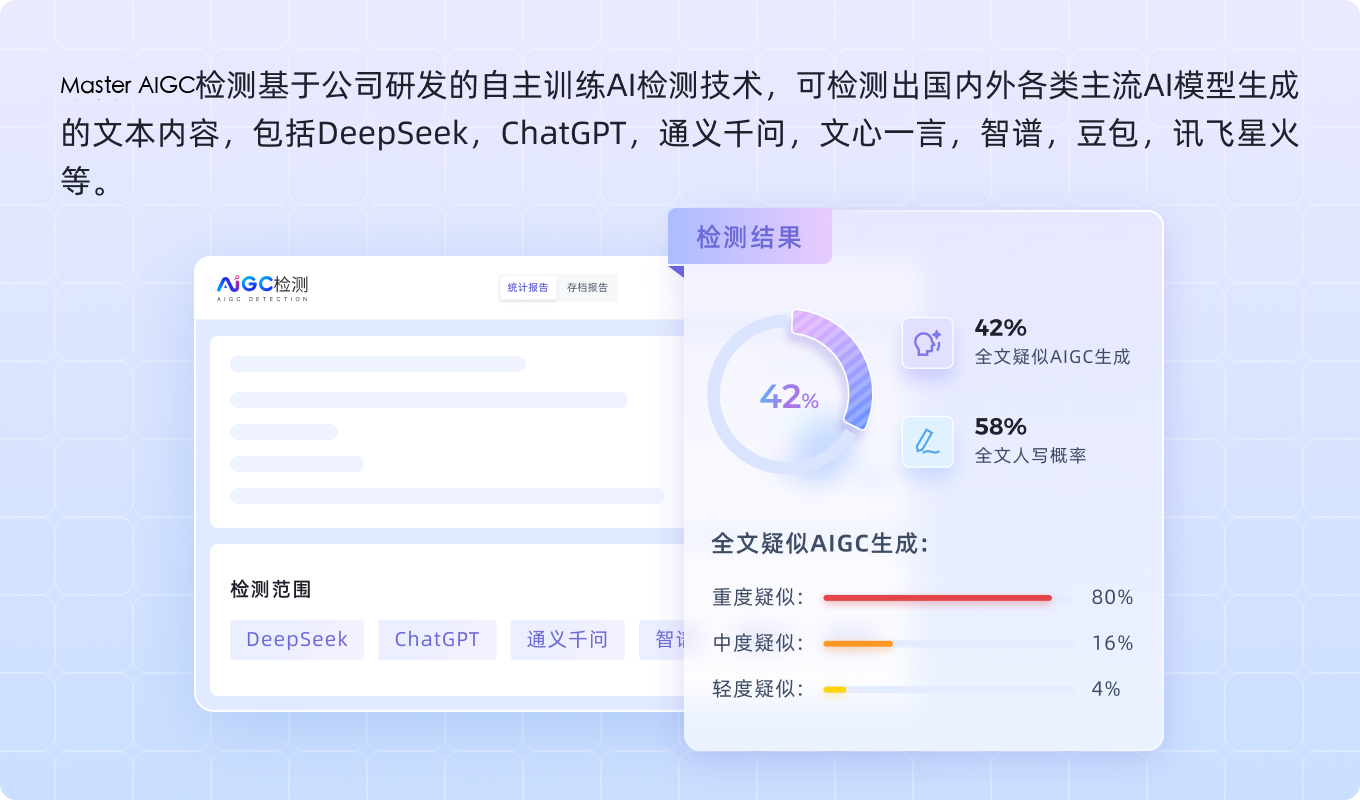Screen dimensions: 1360x800
Task: Click the yellow 轻度疑似 progress bar
Action: pos(835,689)
